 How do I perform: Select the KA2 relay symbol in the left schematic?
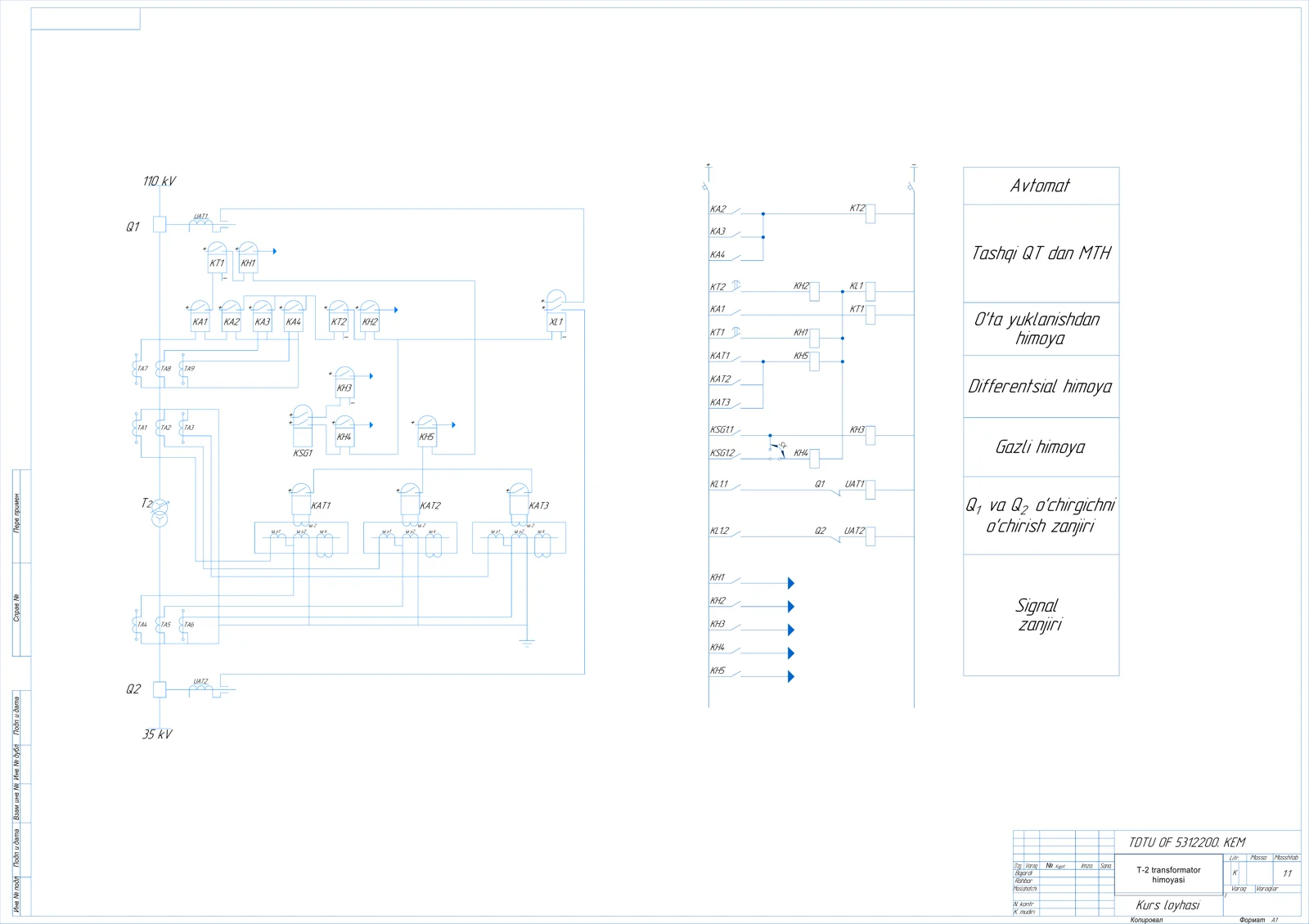232,316
